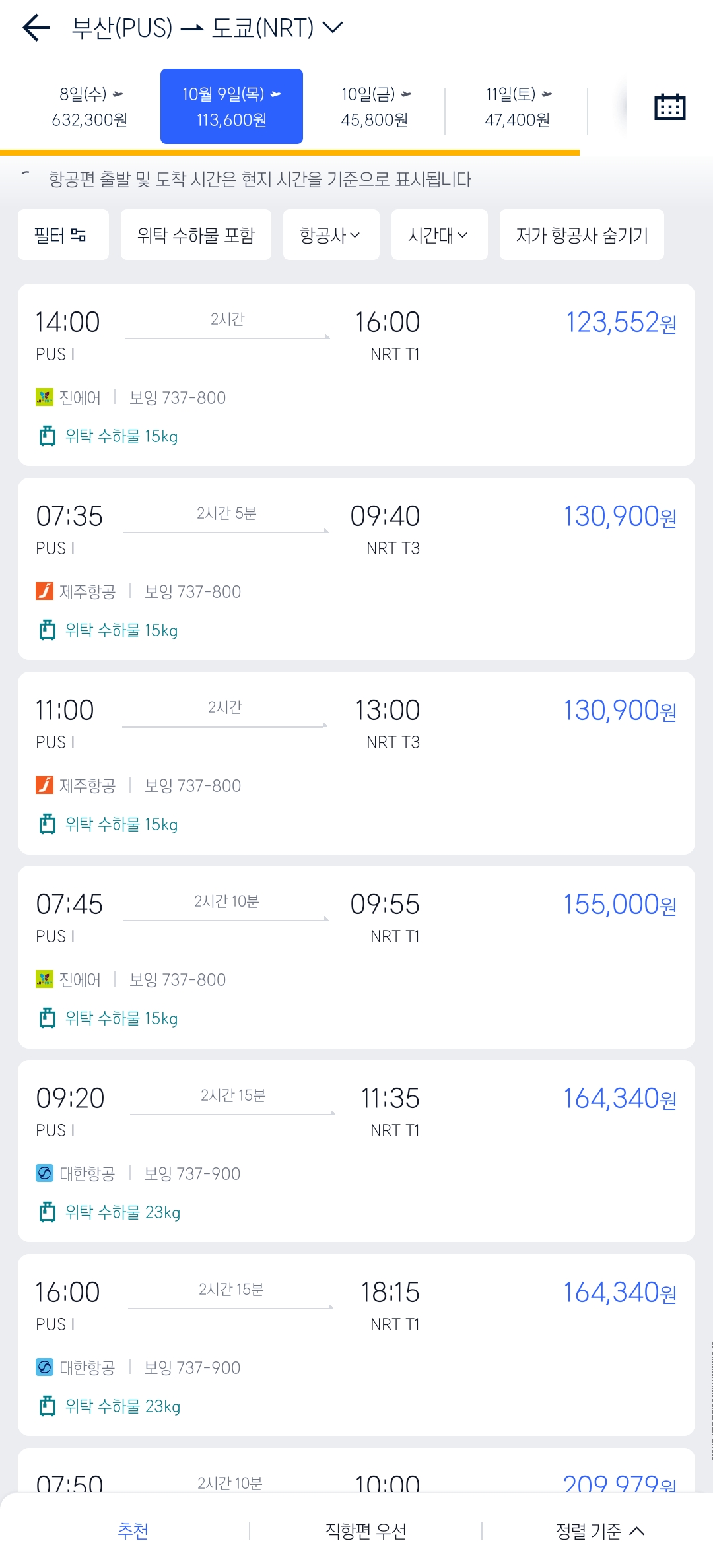The height and width of the screenshot is (1568, 713).
Task: Enable the 직항편 우선 option
Action: click(x=366, y=1531)
